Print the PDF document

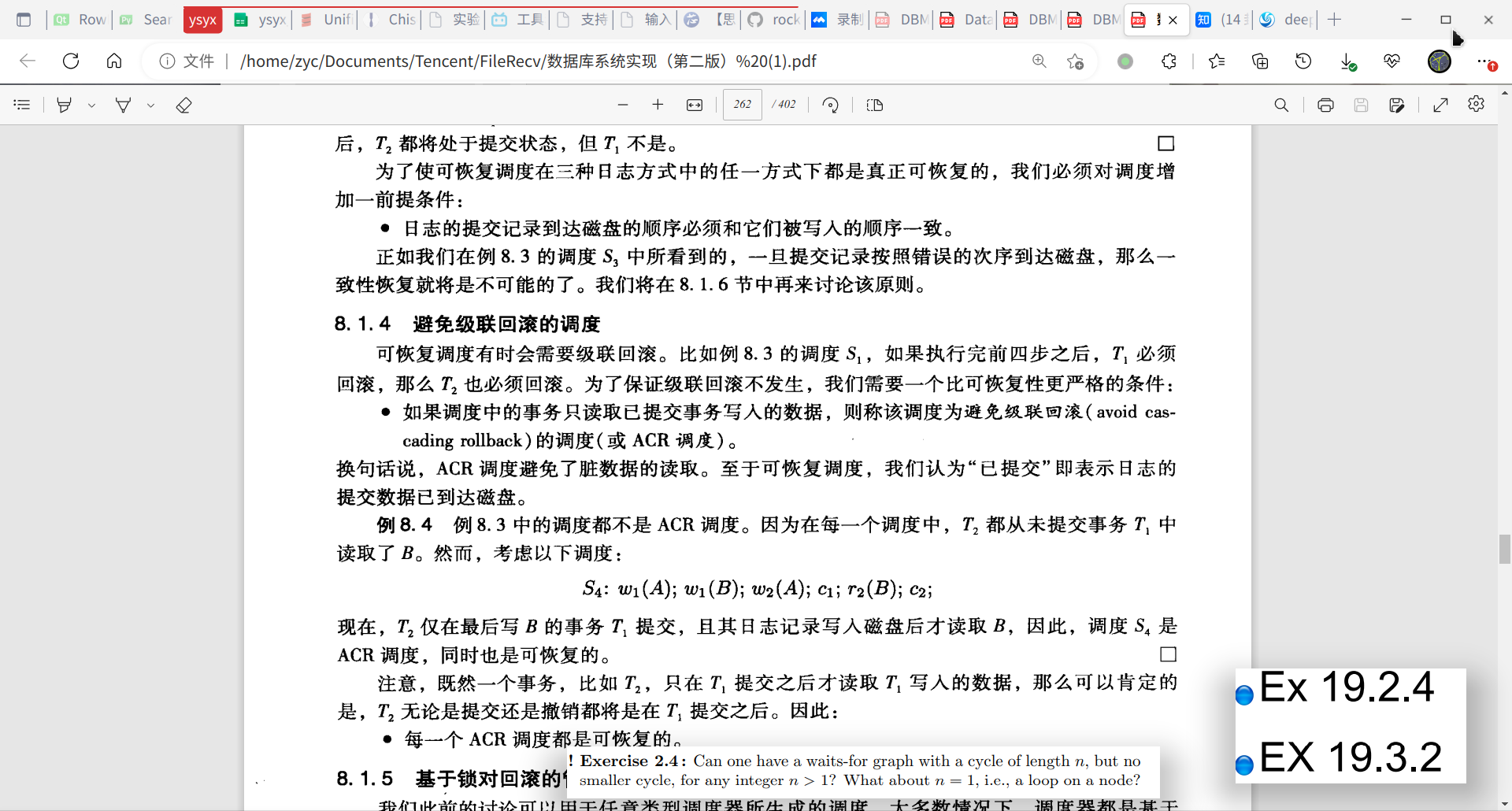(1325, 105)
